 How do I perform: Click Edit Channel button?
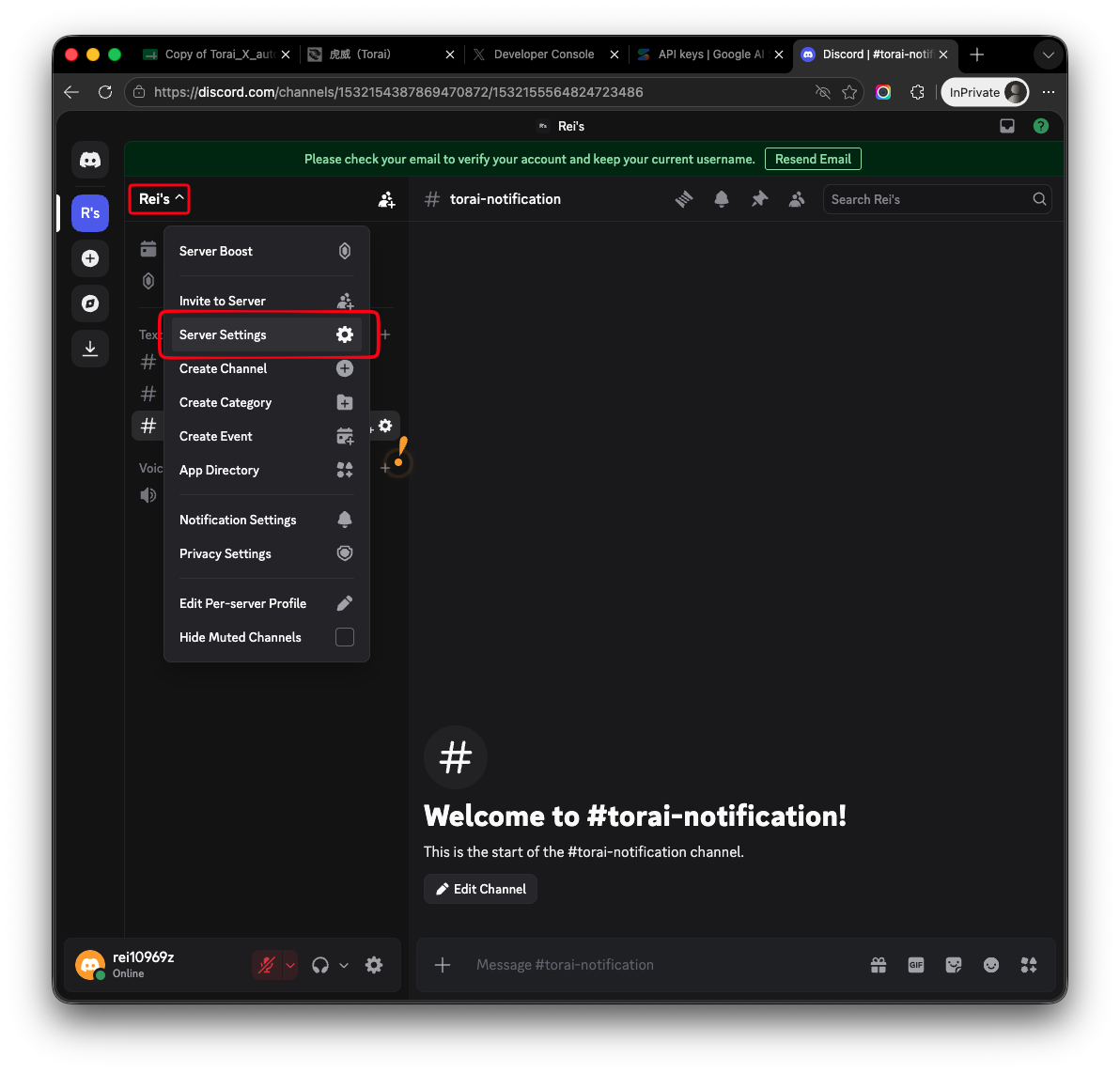[x=480, y=890]
